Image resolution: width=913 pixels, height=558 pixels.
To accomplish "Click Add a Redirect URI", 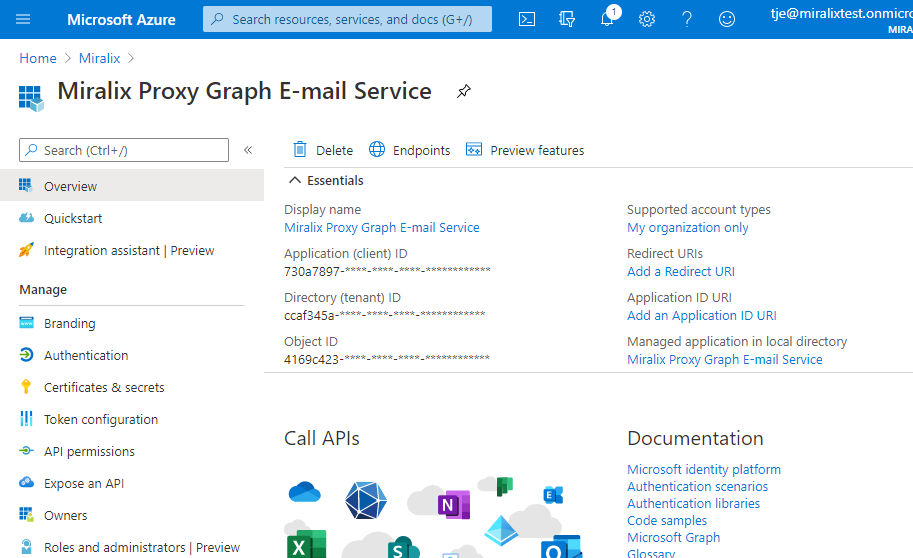I will [681, 271].
